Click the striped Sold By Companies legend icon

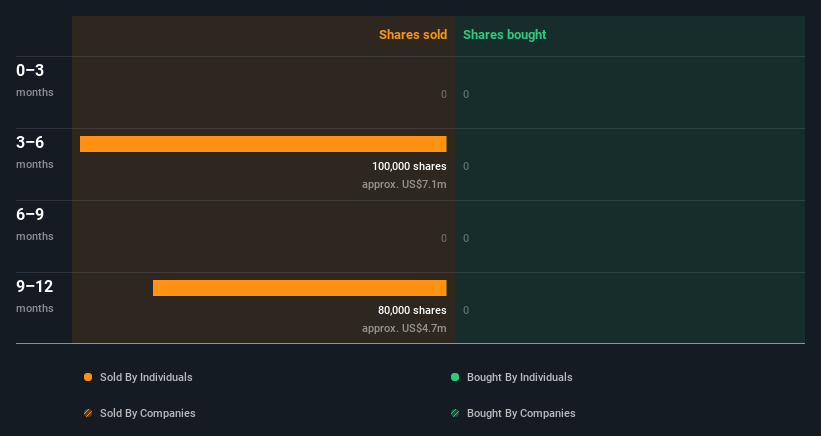tap(88, 413)
